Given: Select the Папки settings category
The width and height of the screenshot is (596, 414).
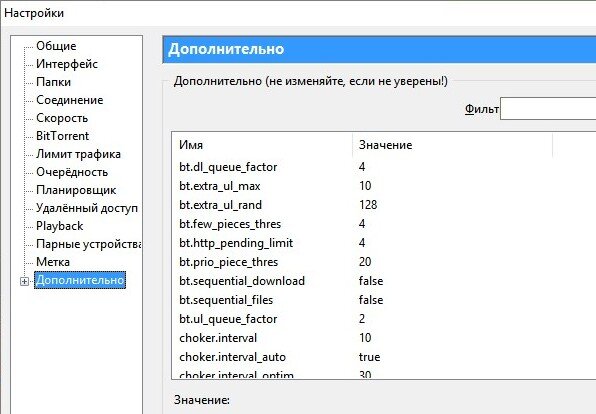Looking at the screenshot, I should (54, 82).
